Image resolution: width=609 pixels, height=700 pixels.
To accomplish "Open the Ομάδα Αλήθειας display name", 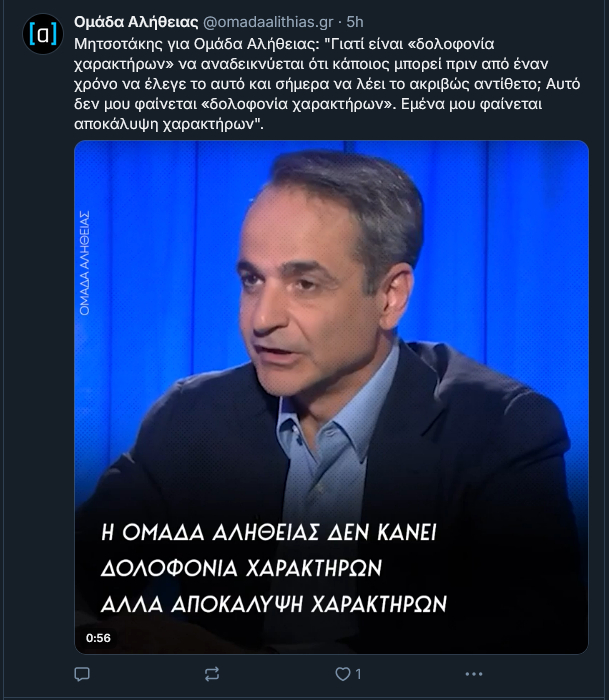I will point(136,22).
